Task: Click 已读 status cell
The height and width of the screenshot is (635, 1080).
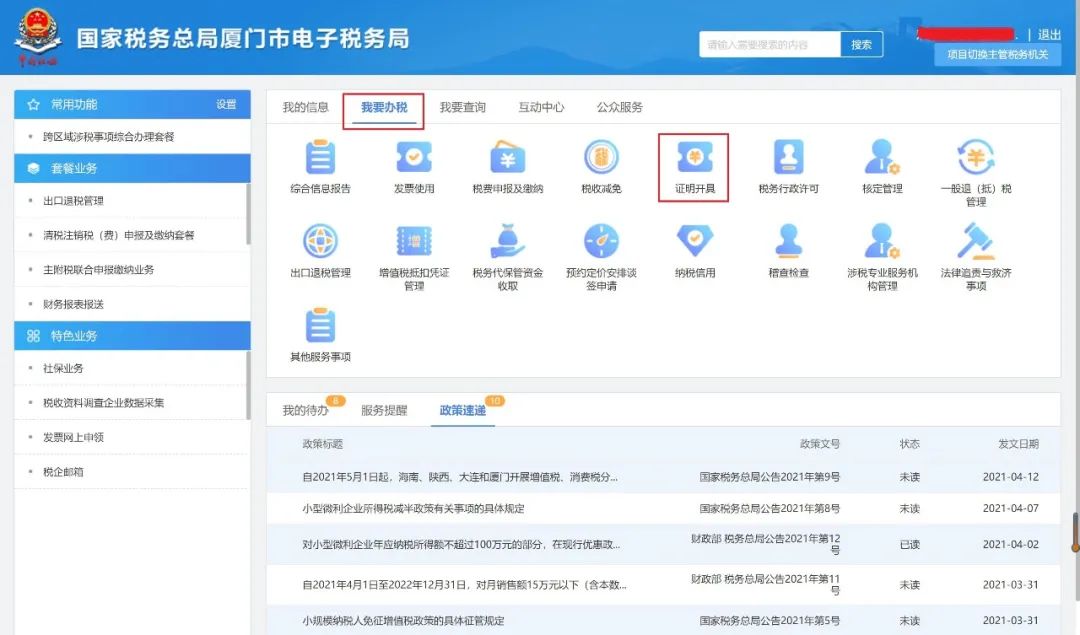Action: coord(909,544)
